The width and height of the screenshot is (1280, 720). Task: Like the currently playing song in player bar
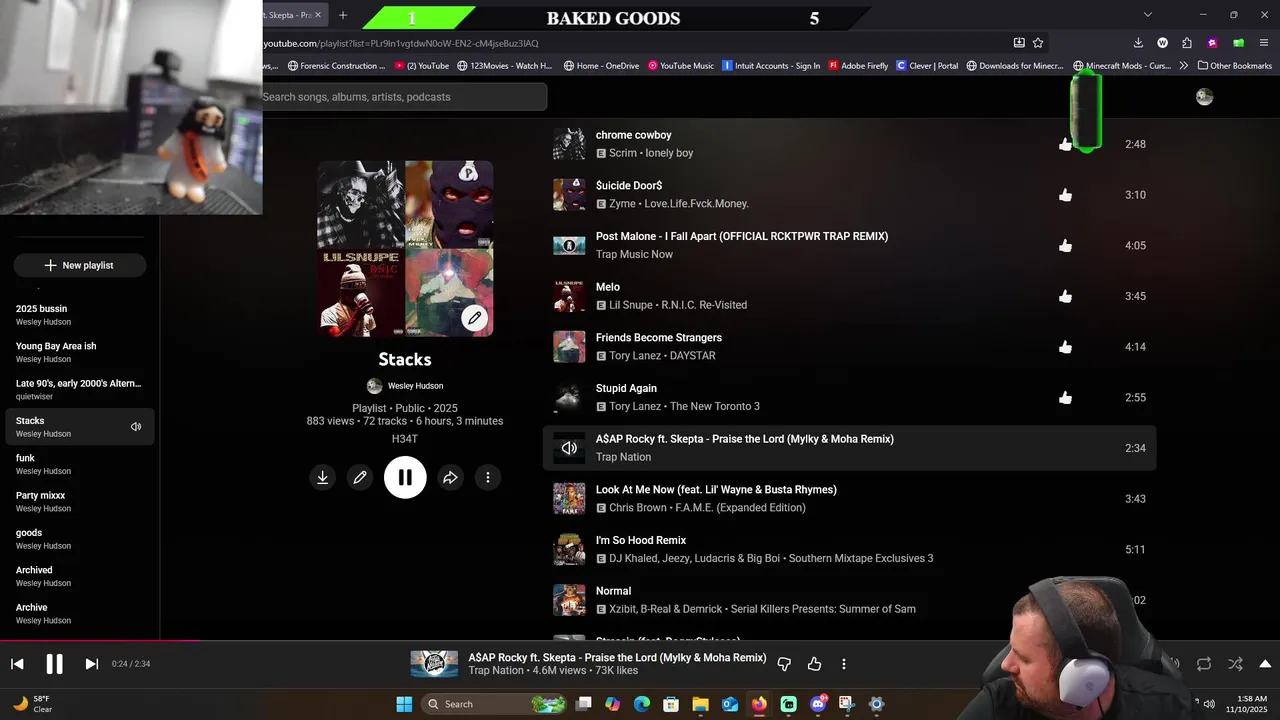(814, 664)
